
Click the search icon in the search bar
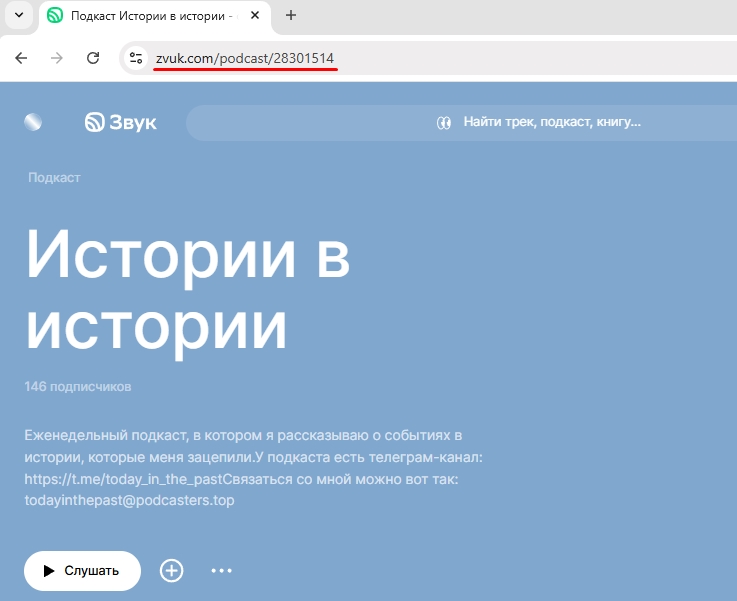click(x=444, y=122)
